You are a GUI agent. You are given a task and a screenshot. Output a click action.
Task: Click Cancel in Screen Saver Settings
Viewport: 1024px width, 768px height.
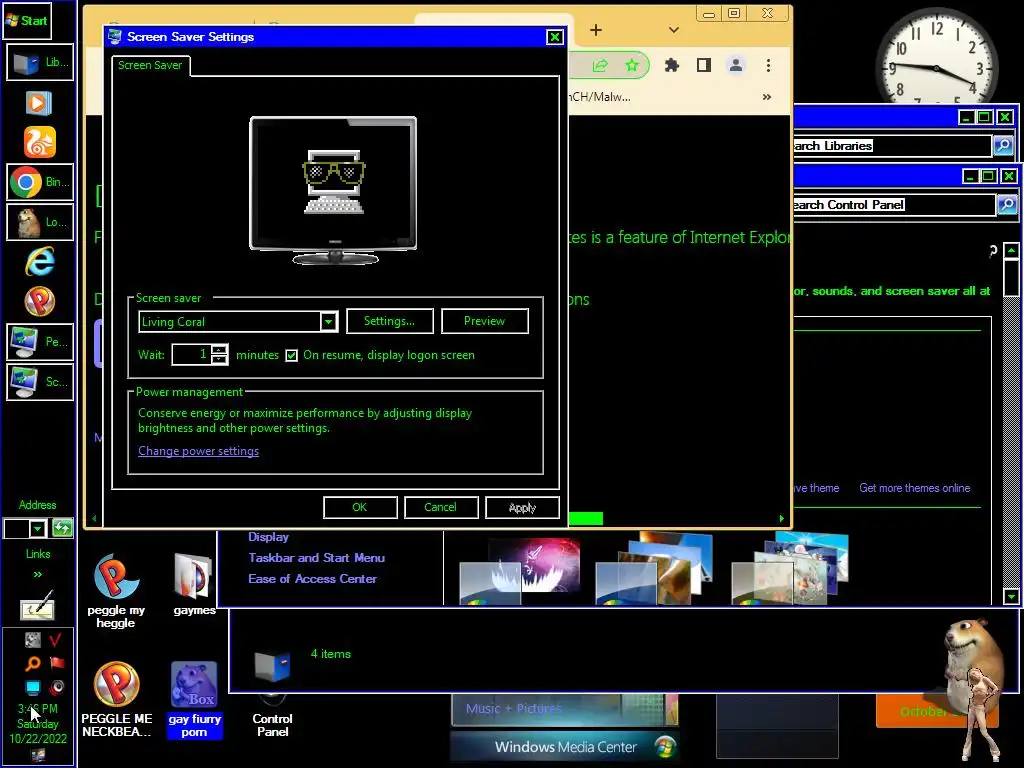click(x=441, y=507)
